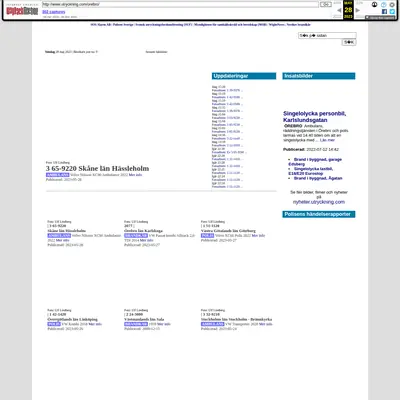Image resolution: width=400 pixels, height=400 pixels.
Task: Click the Stockholms län Stockholm title
Action: (236, 319)
